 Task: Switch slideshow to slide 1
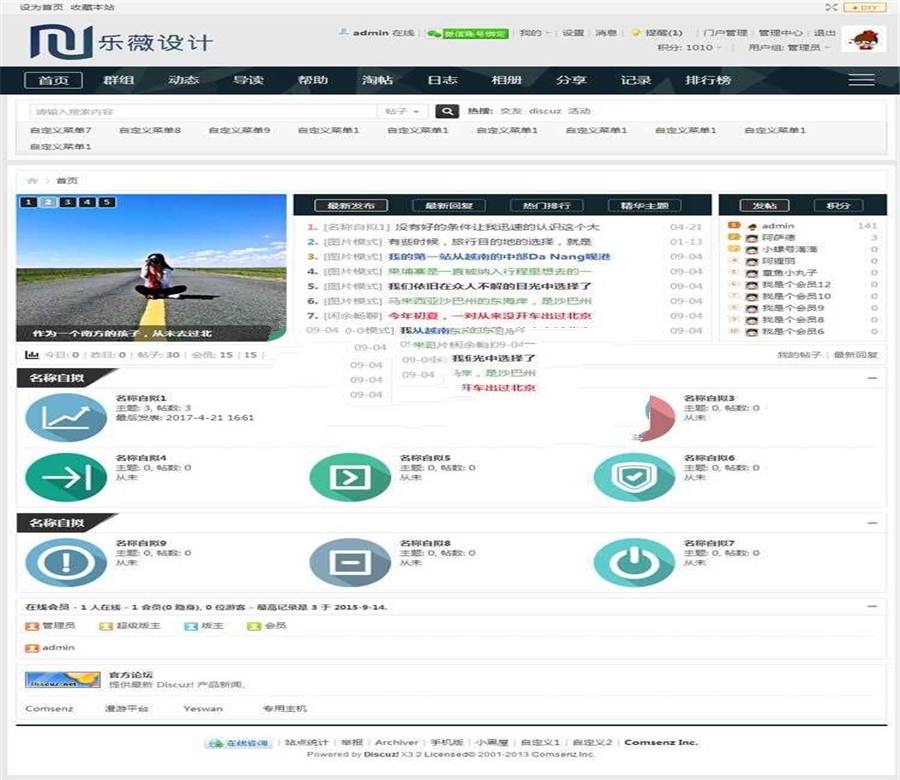point(28,202)
